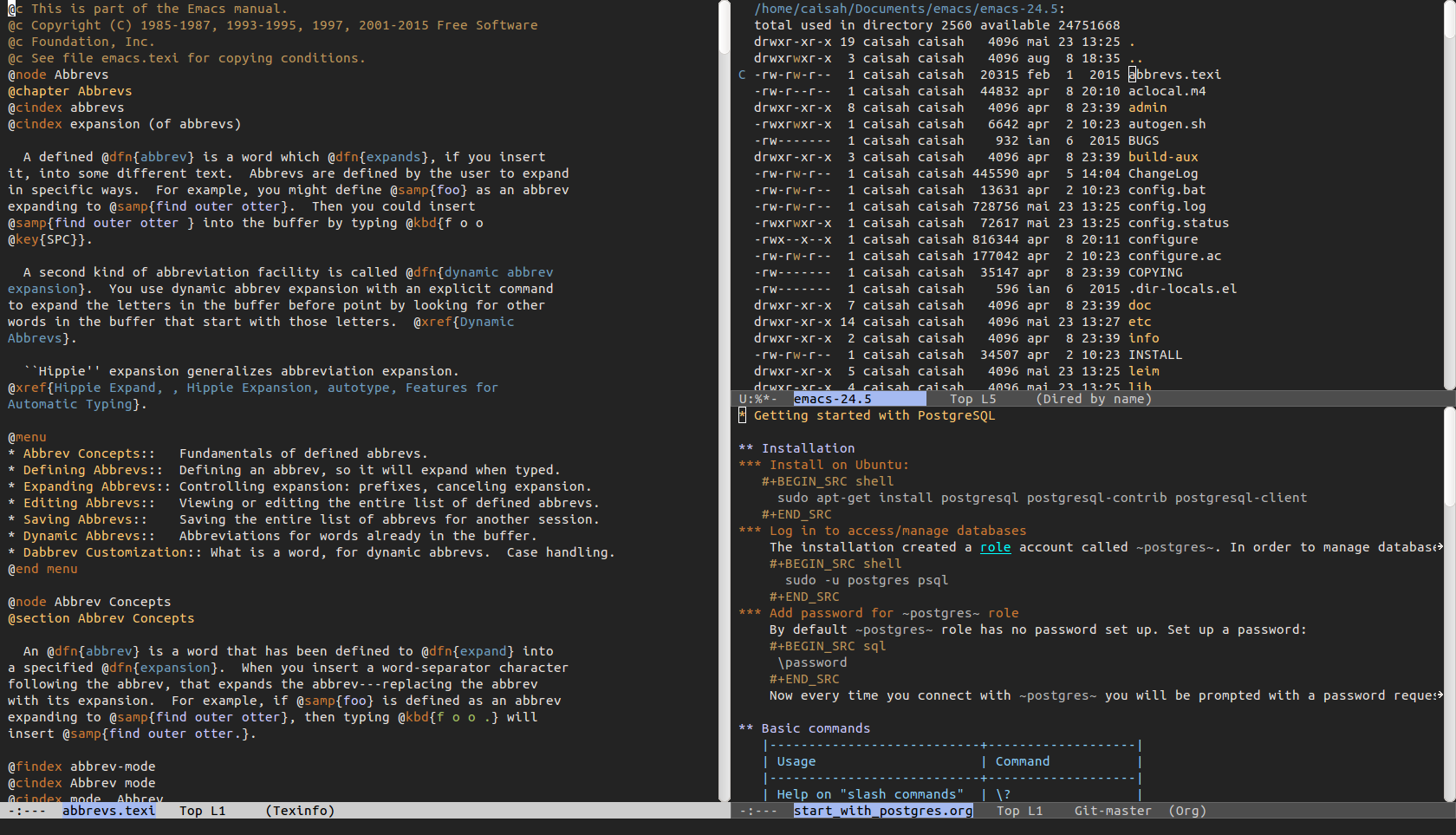
Task: Toggle '*** Log in to access/manage databases' heading
Action: click(x=882, y=531)
